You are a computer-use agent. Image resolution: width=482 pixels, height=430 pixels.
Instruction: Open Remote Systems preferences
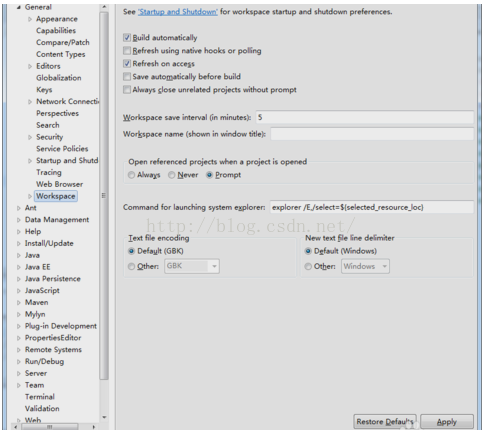(x=53, y=350)
